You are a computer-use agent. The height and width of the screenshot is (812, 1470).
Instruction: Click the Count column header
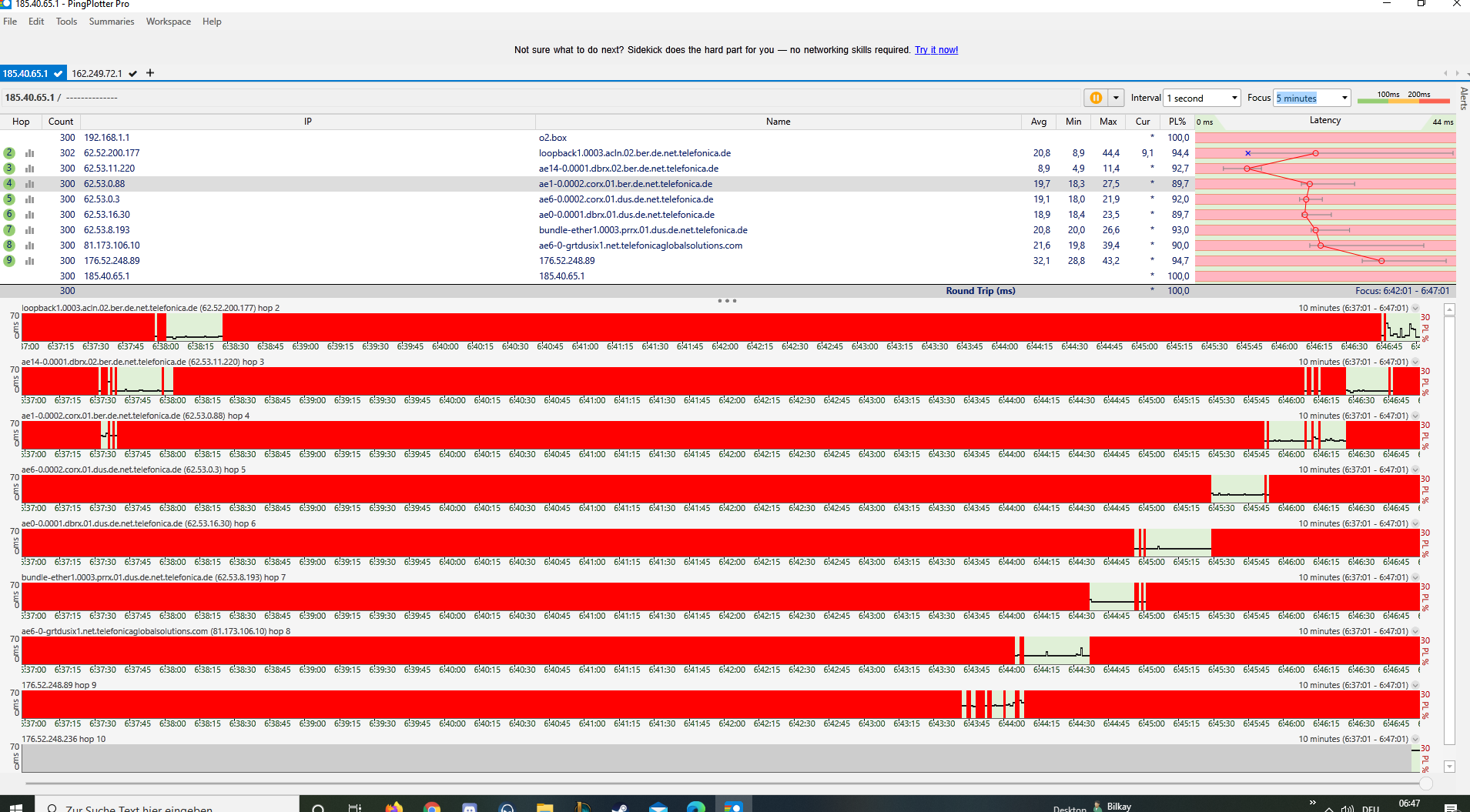click(x=61, y=122)
